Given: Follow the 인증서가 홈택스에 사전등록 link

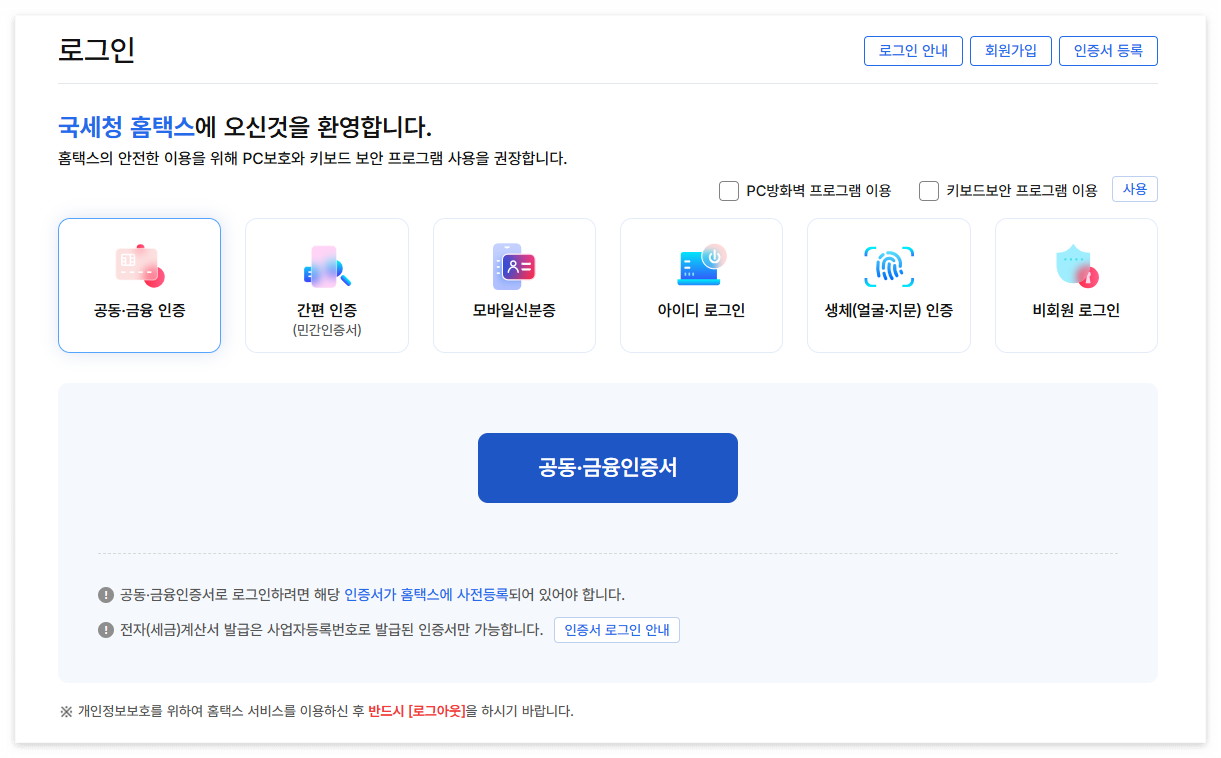Looking at the screenshot, I should [x=426, y=595].
